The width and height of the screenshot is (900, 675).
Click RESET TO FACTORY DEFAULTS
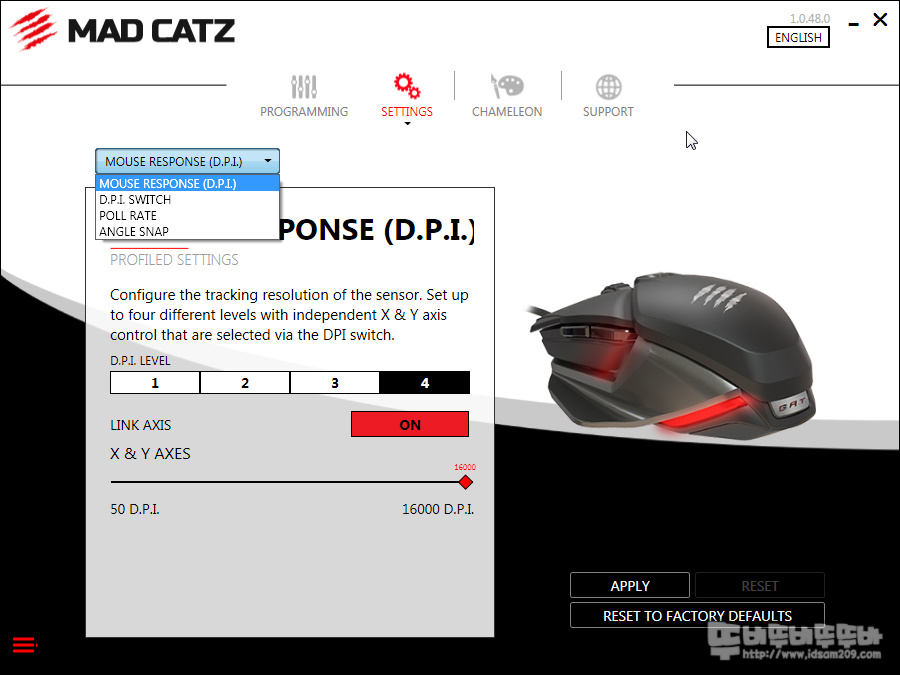click(x=697, y=615)
